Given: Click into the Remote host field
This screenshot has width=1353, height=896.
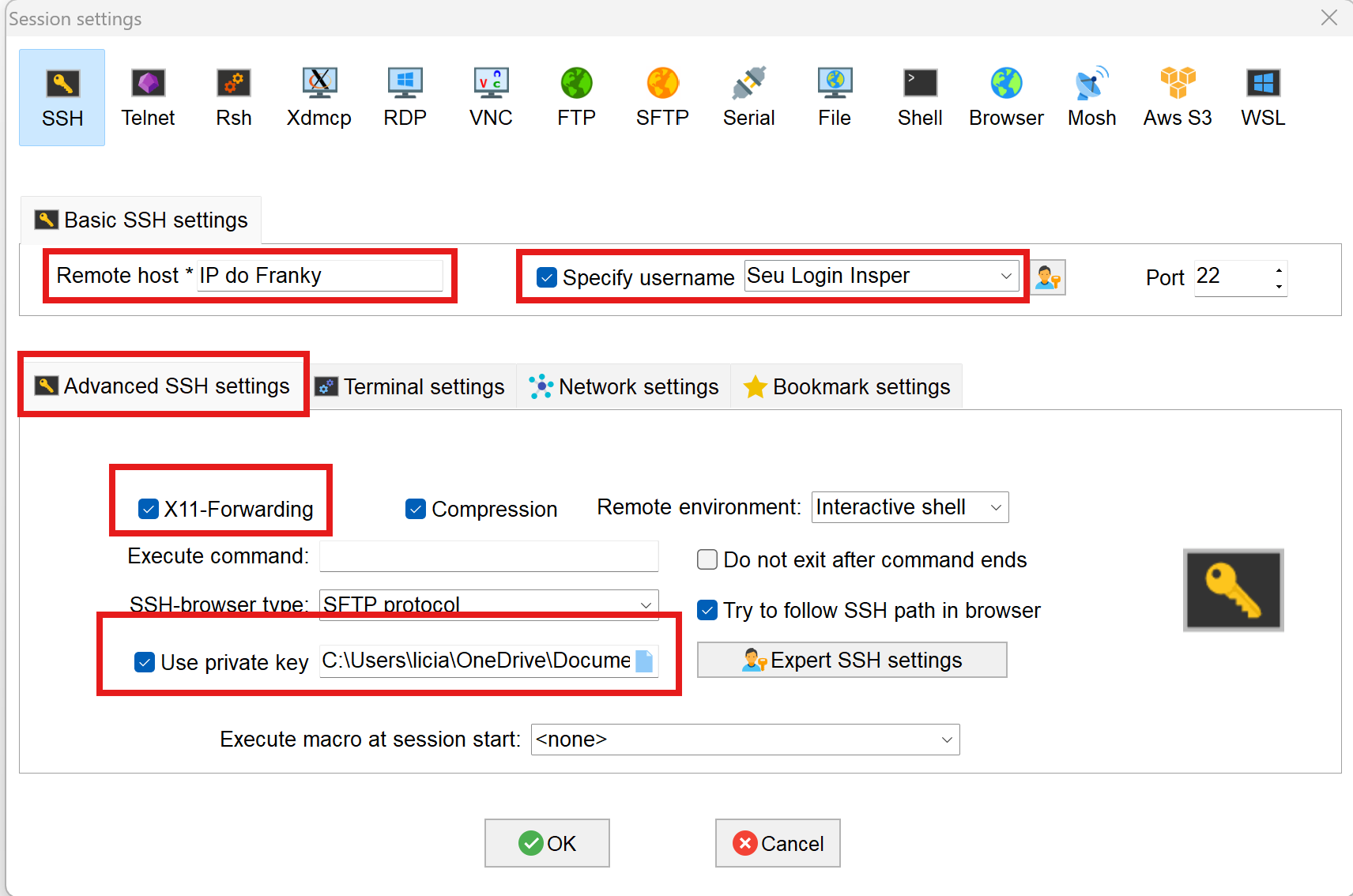Looking at the screenshot, I should 319,276.
